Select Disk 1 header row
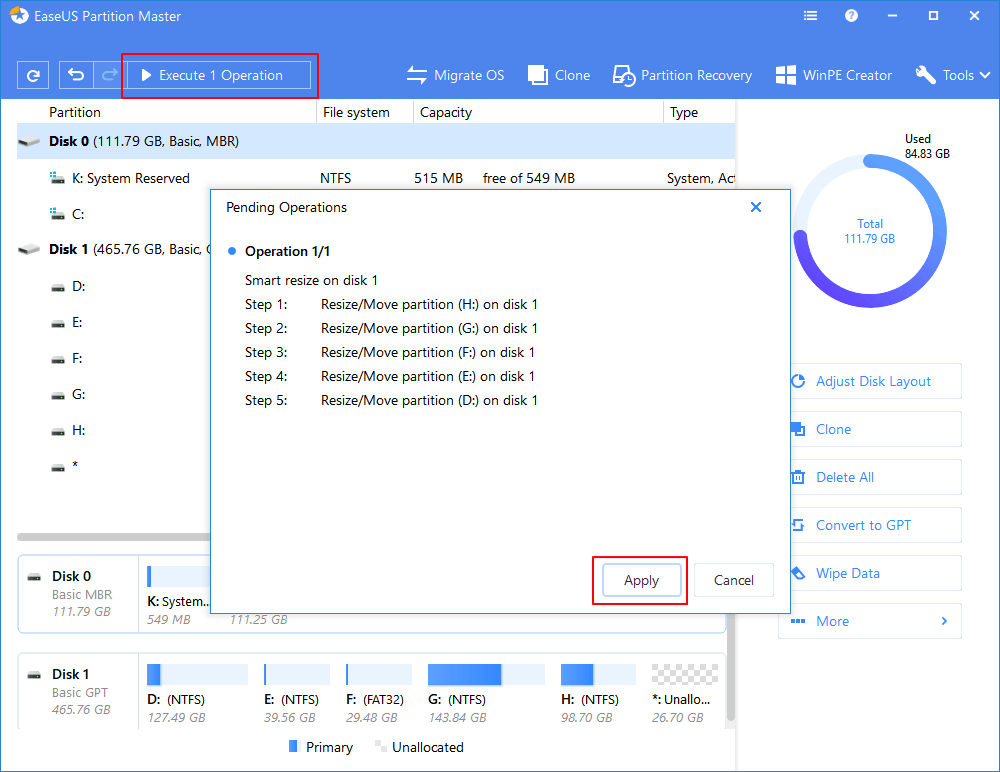The height and width of the screenshot is (772, 1000). (x=114, y=249)
